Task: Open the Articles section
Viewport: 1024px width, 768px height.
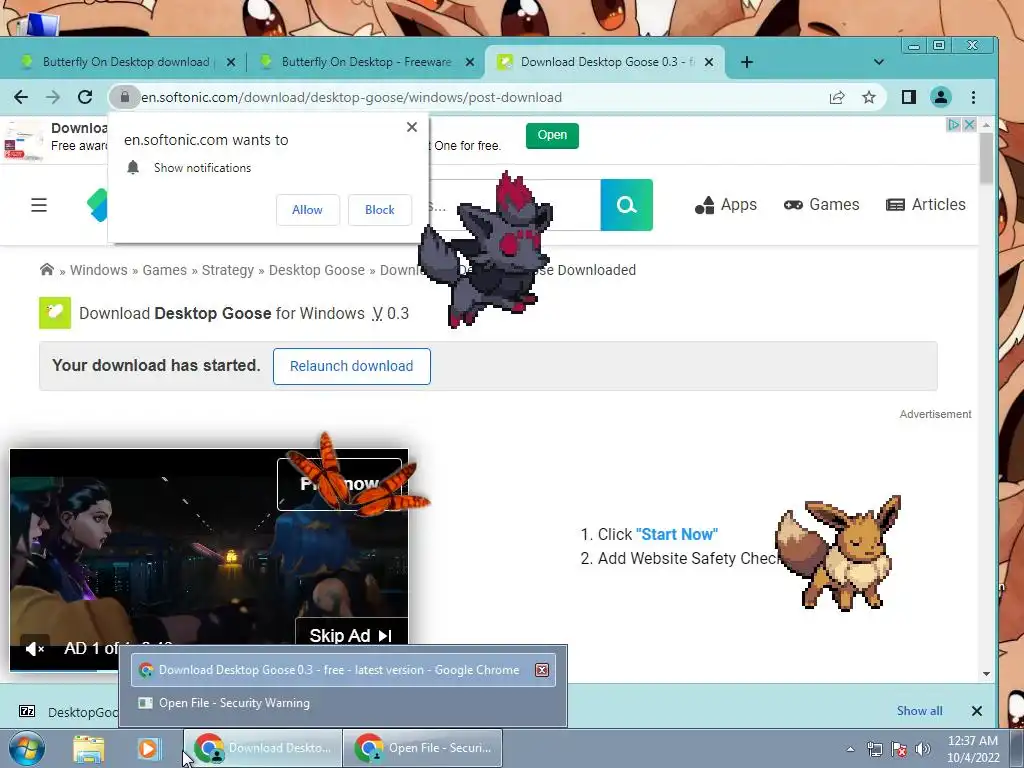Action: pos(925,205)
